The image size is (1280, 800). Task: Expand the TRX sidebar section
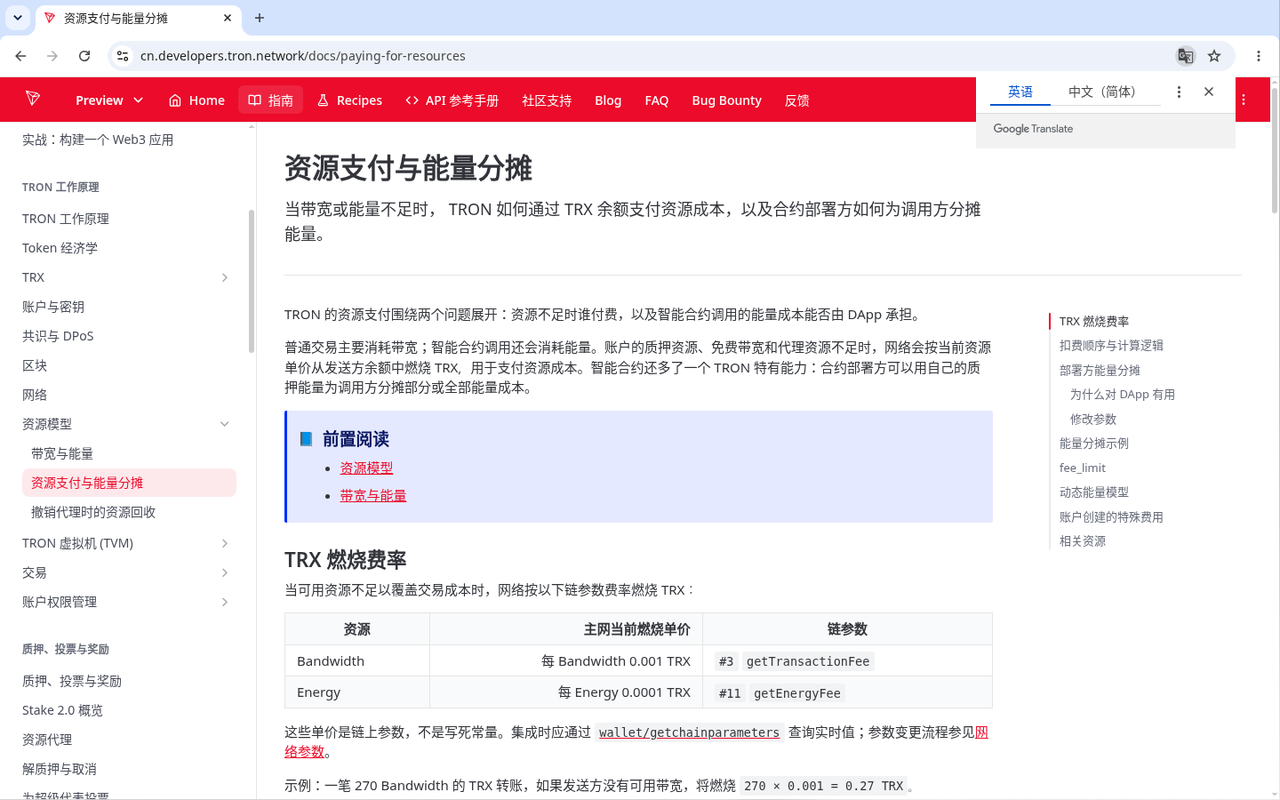click(x=225, y=277)
